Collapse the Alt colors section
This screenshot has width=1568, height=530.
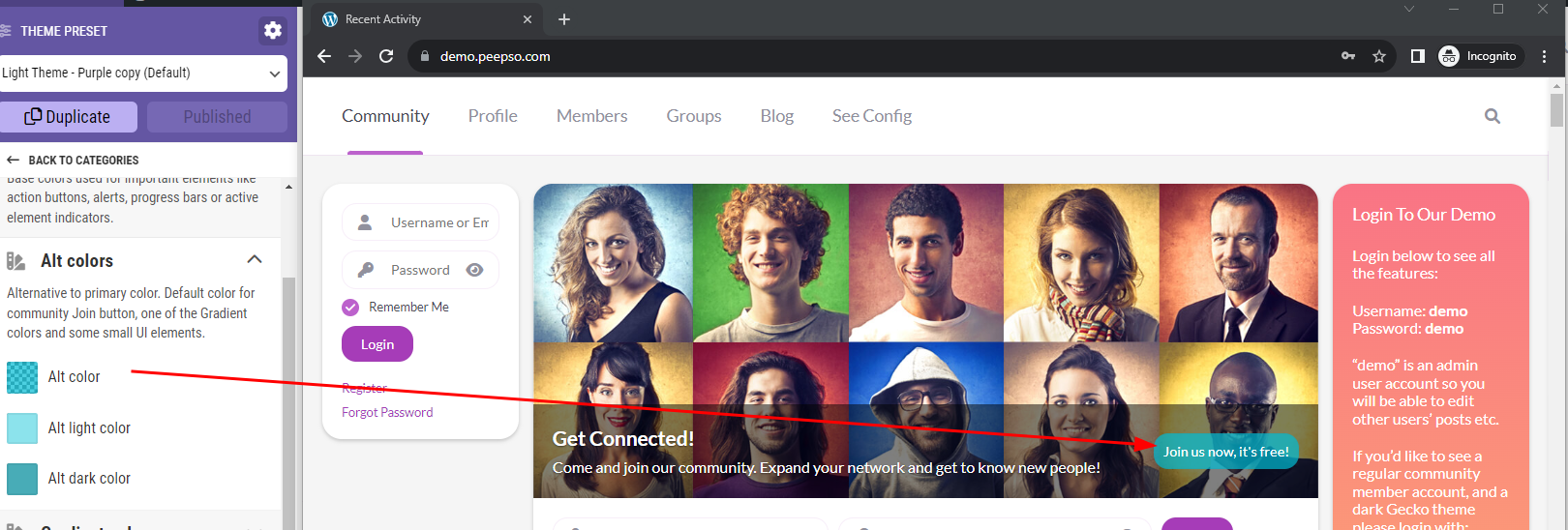[255, 259]
